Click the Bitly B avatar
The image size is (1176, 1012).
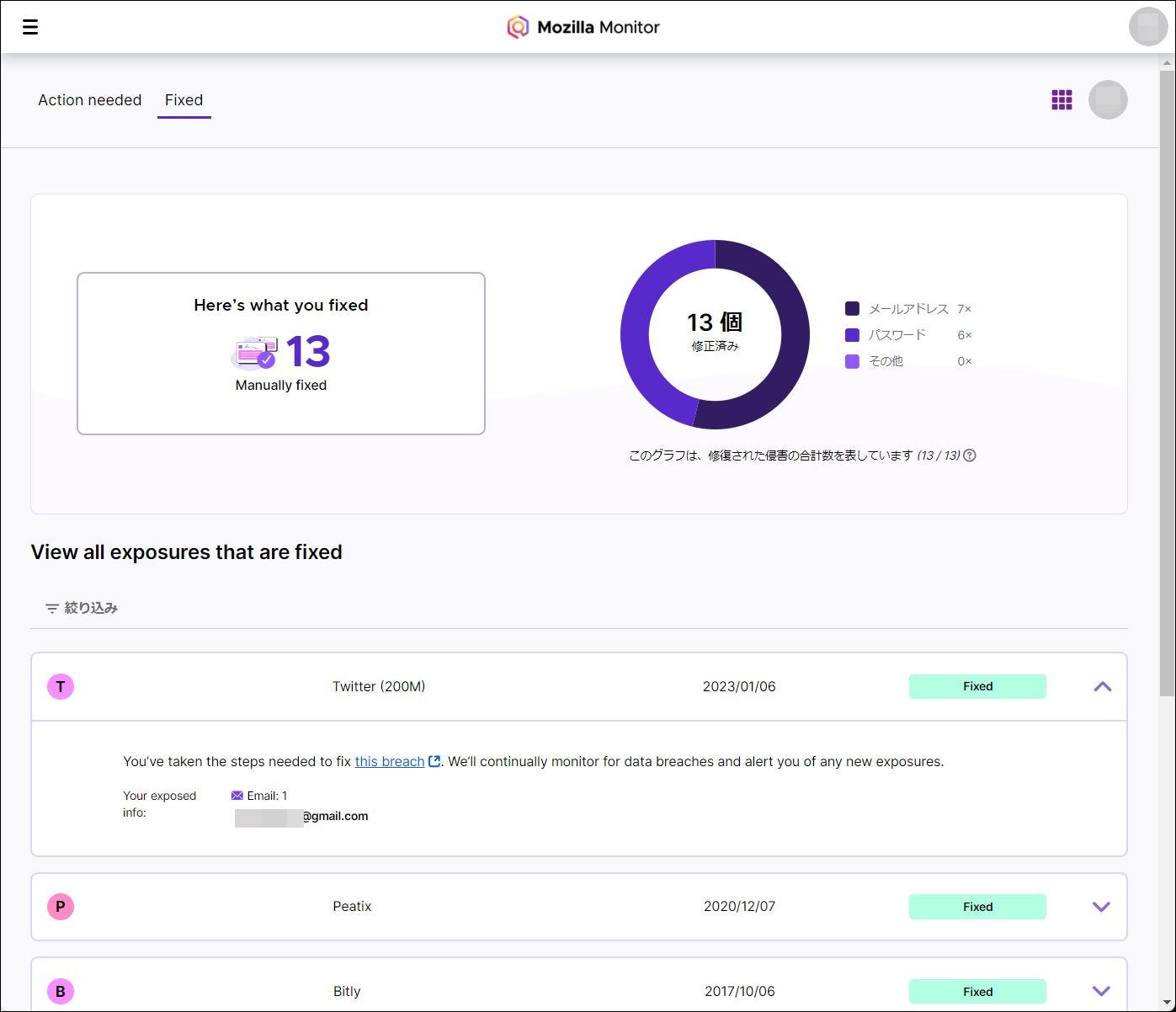click(61, 992)
